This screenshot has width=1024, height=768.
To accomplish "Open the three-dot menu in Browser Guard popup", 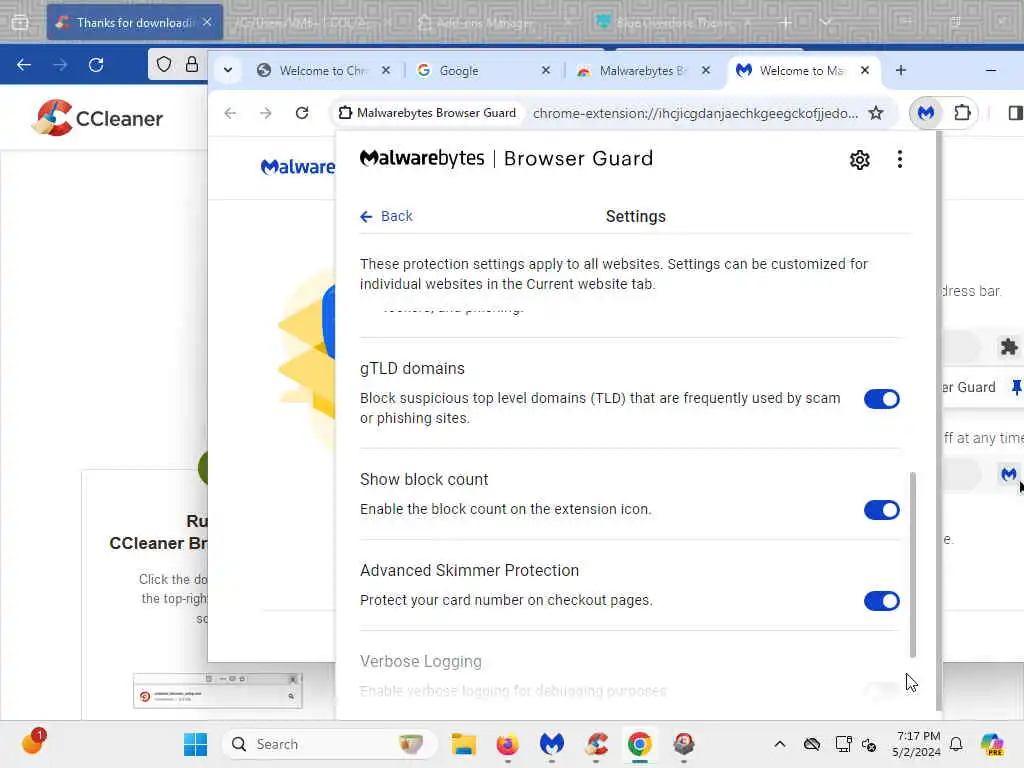I will (900, 159).
